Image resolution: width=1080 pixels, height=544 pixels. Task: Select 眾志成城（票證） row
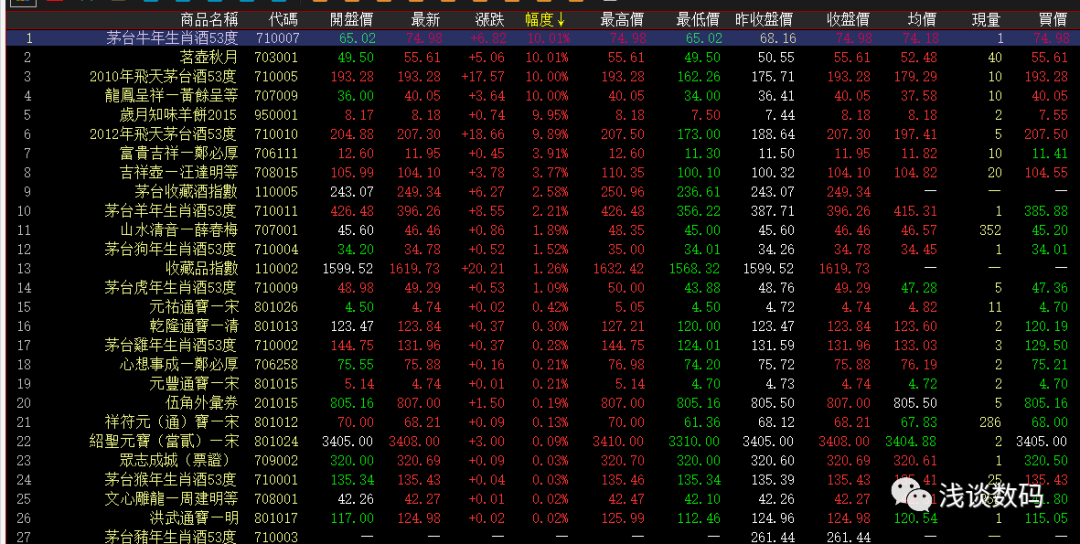click(543, 460)
